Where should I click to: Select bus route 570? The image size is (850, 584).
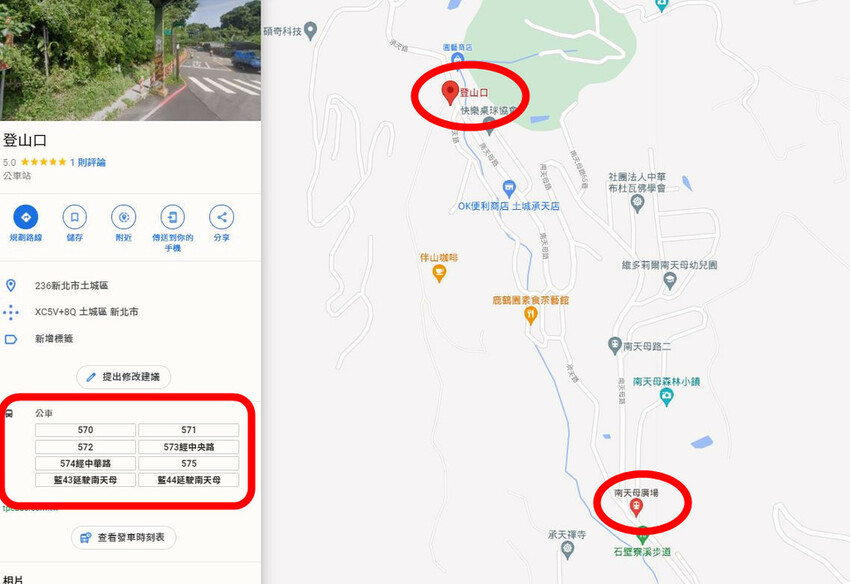click(86, 430)
